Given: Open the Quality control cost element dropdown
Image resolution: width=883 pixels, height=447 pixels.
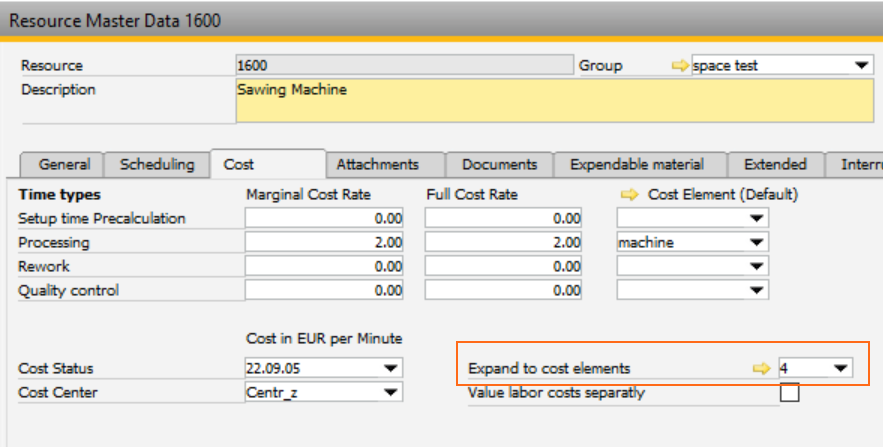Looking at the screenshot, I should point(757,291).
